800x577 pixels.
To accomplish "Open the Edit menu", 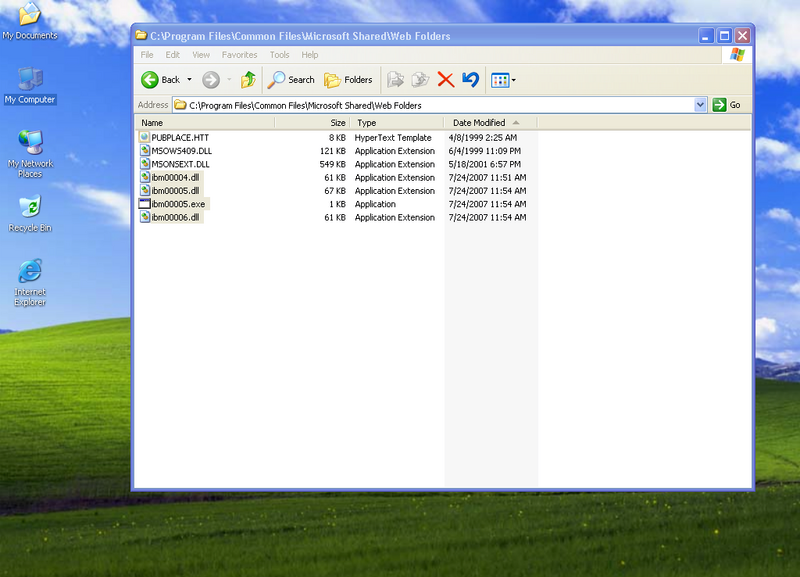I will [172, 55].
